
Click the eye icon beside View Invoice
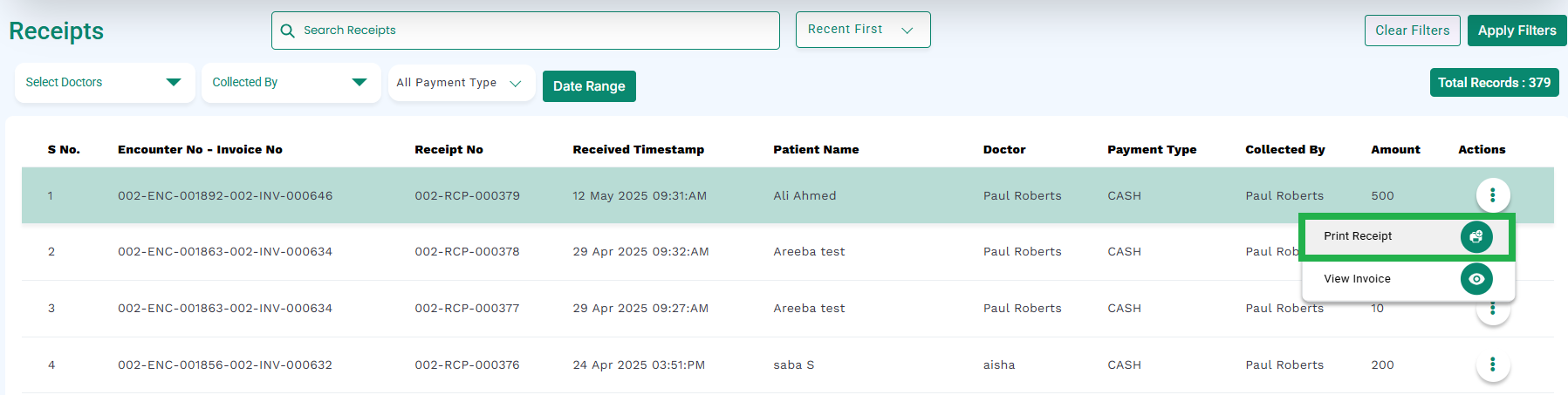[1476, 279]
